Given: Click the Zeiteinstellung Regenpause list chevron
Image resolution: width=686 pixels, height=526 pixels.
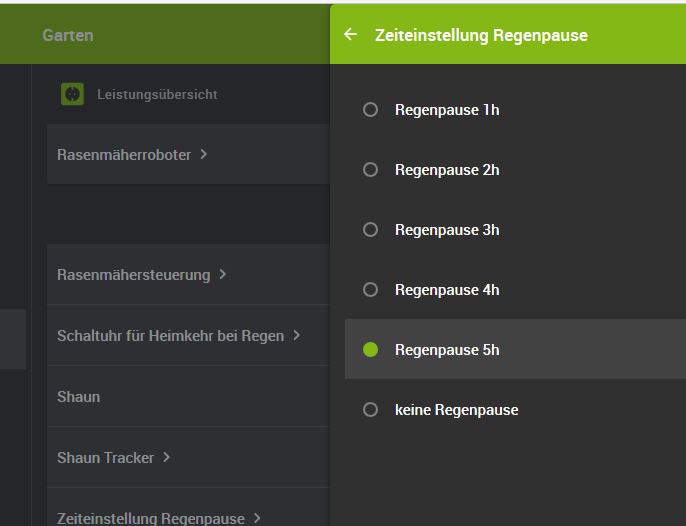Looking at the screenshot, I should point(257,518).
